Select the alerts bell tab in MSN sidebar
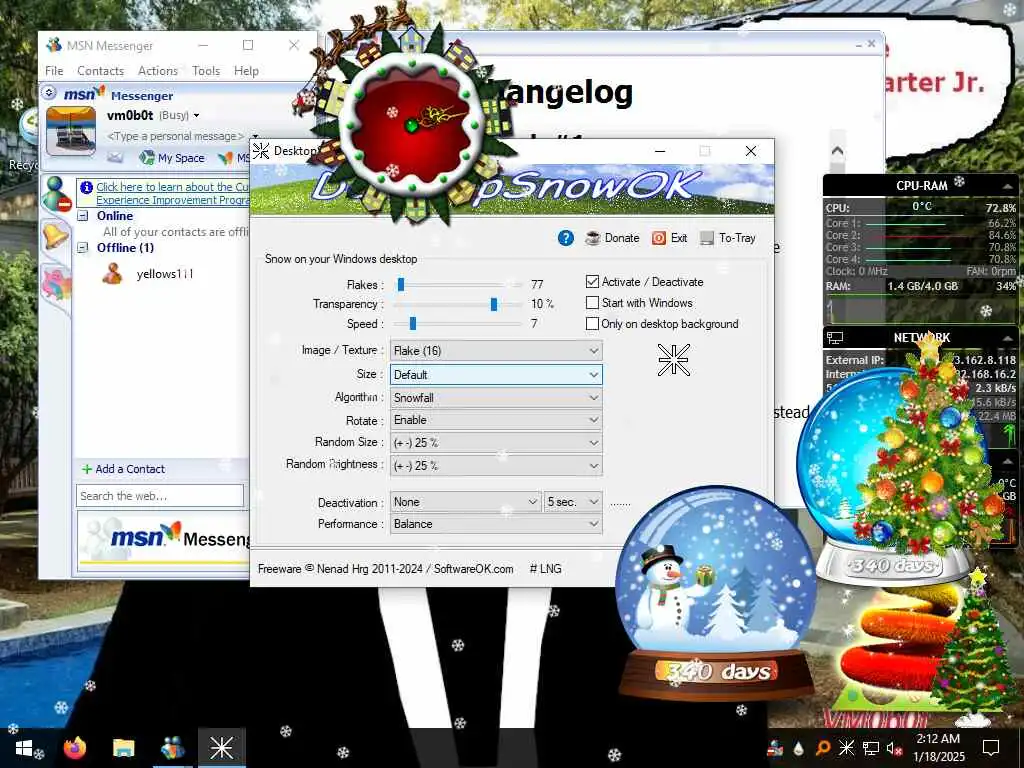 pyautogui.click(x=56, y=235)
